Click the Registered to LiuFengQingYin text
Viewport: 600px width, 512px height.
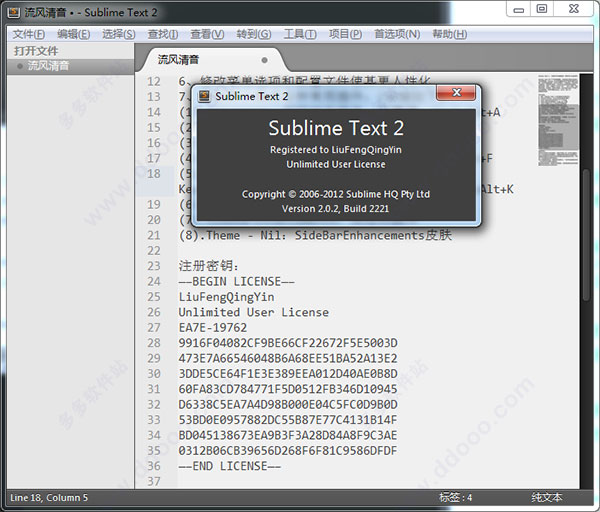click(336, 150)
